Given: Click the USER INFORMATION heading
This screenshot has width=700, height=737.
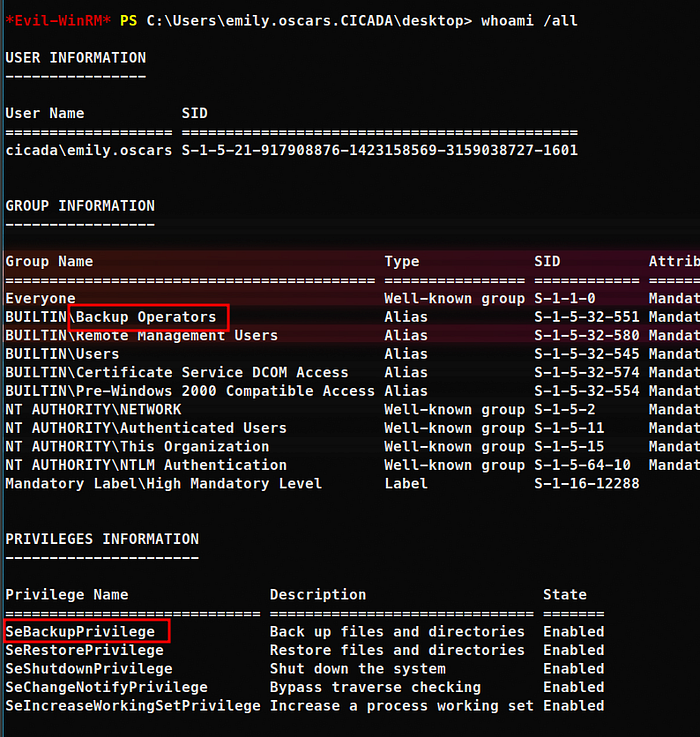Looking at the screenshot, I should (76, 58).
